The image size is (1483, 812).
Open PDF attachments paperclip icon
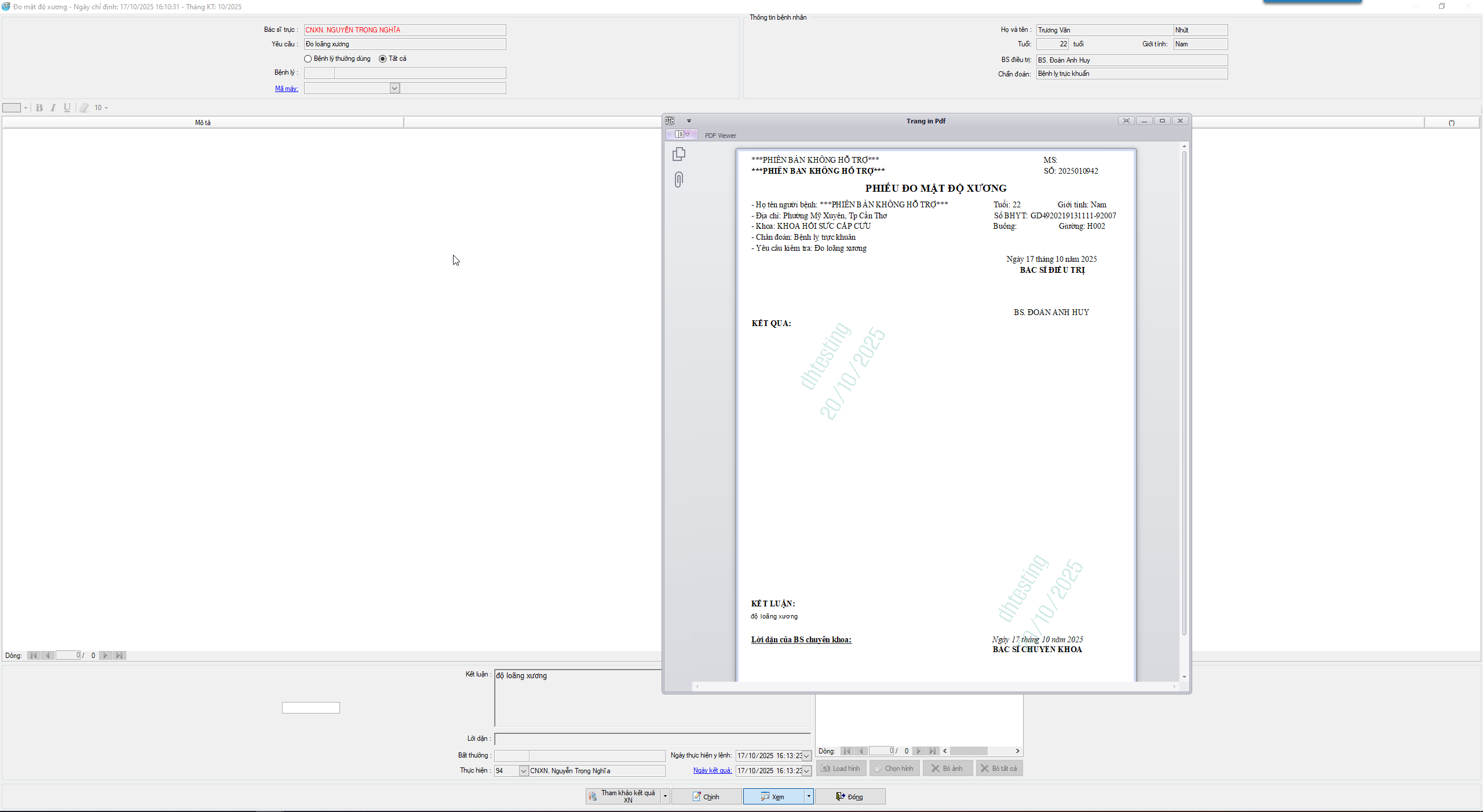679,180
